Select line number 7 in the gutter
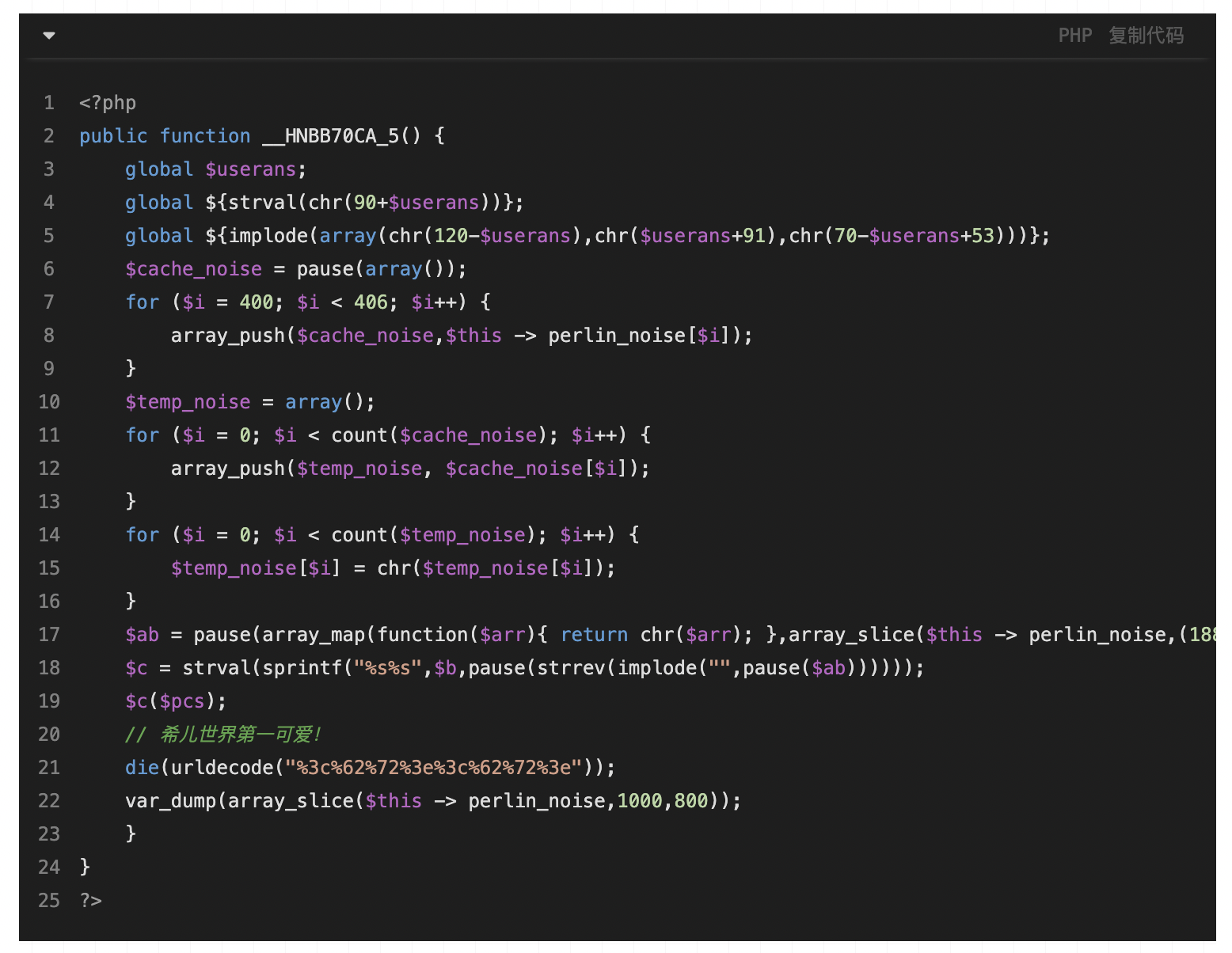The height and width of the screenshot is (953, 1232). (49, 302)
